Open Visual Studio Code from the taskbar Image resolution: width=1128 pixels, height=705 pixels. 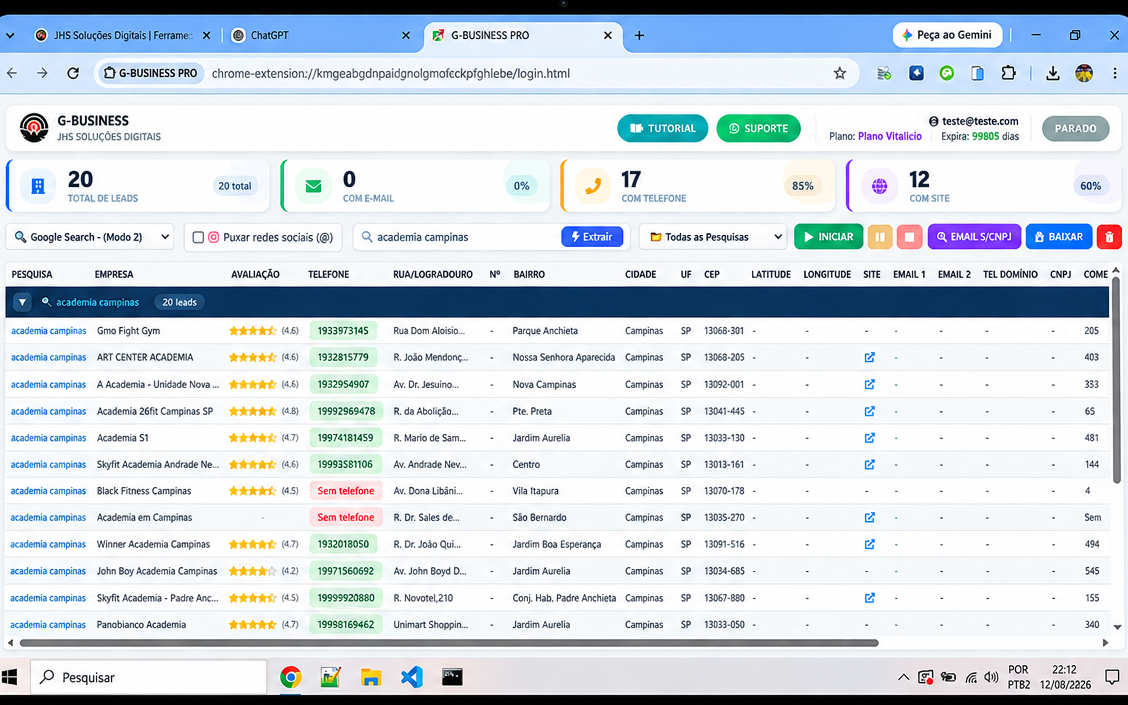pyautogui.click(x=411, y=677)
